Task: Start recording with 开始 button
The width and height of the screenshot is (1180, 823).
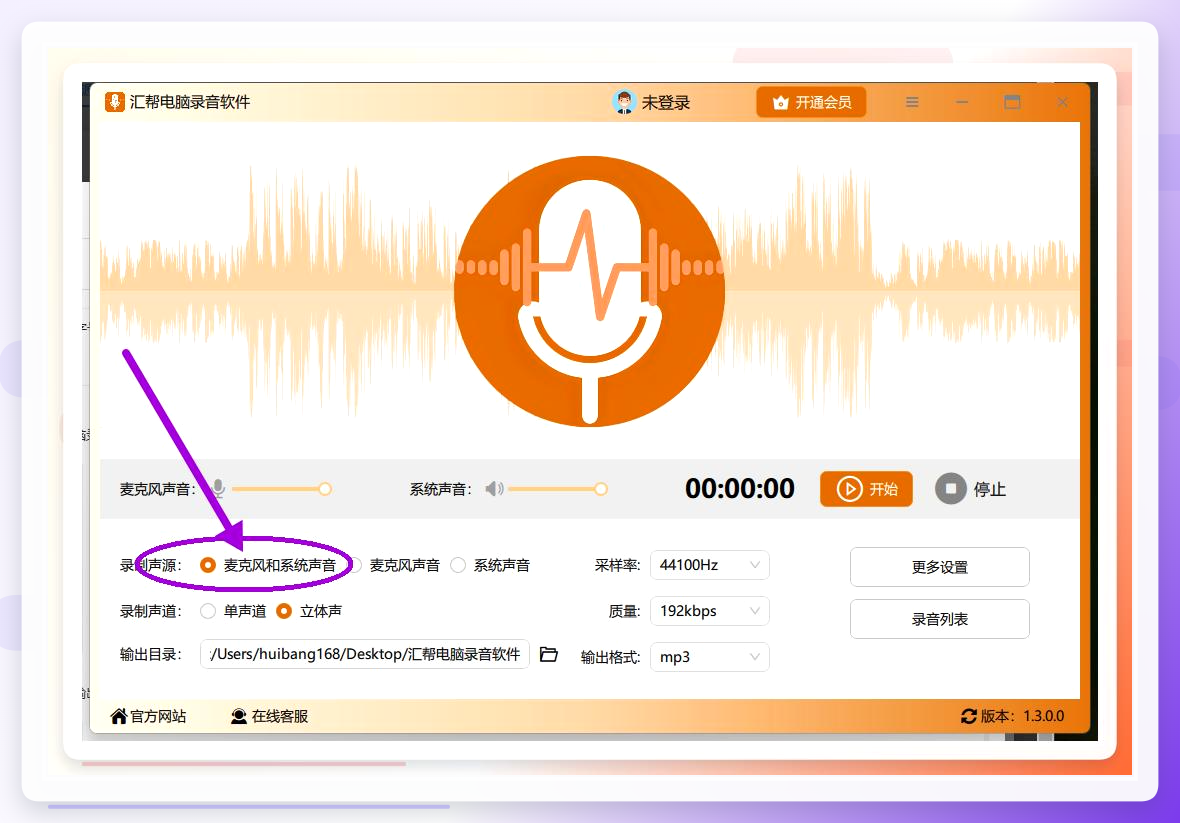Action: (x=866, y=489)
